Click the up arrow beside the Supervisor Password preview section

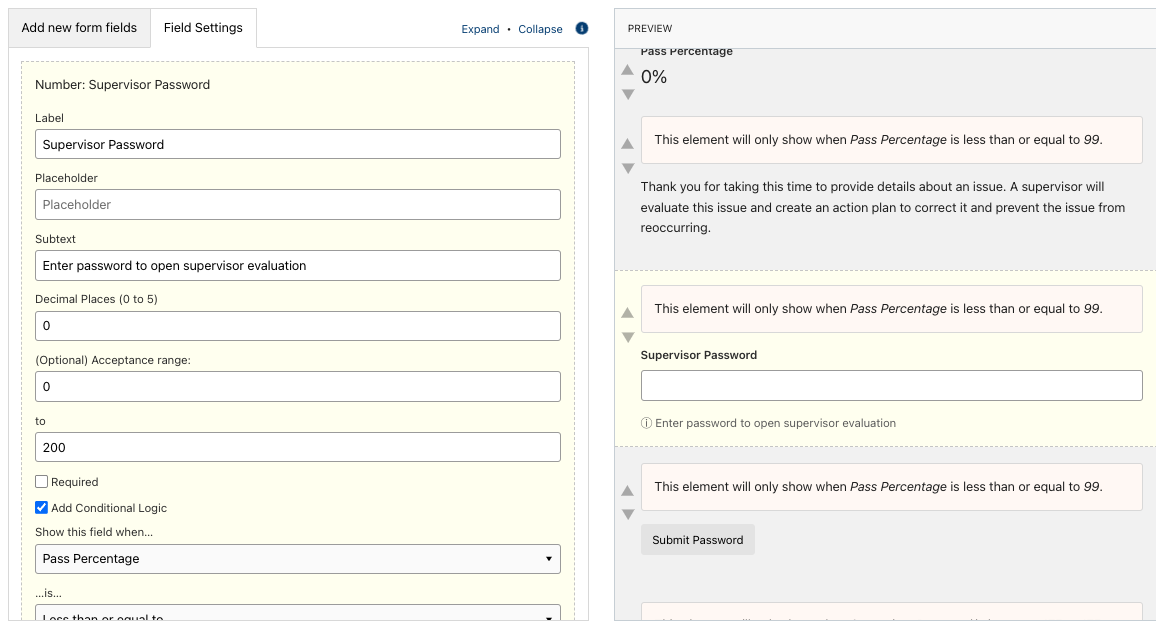(x=627, y=313)
